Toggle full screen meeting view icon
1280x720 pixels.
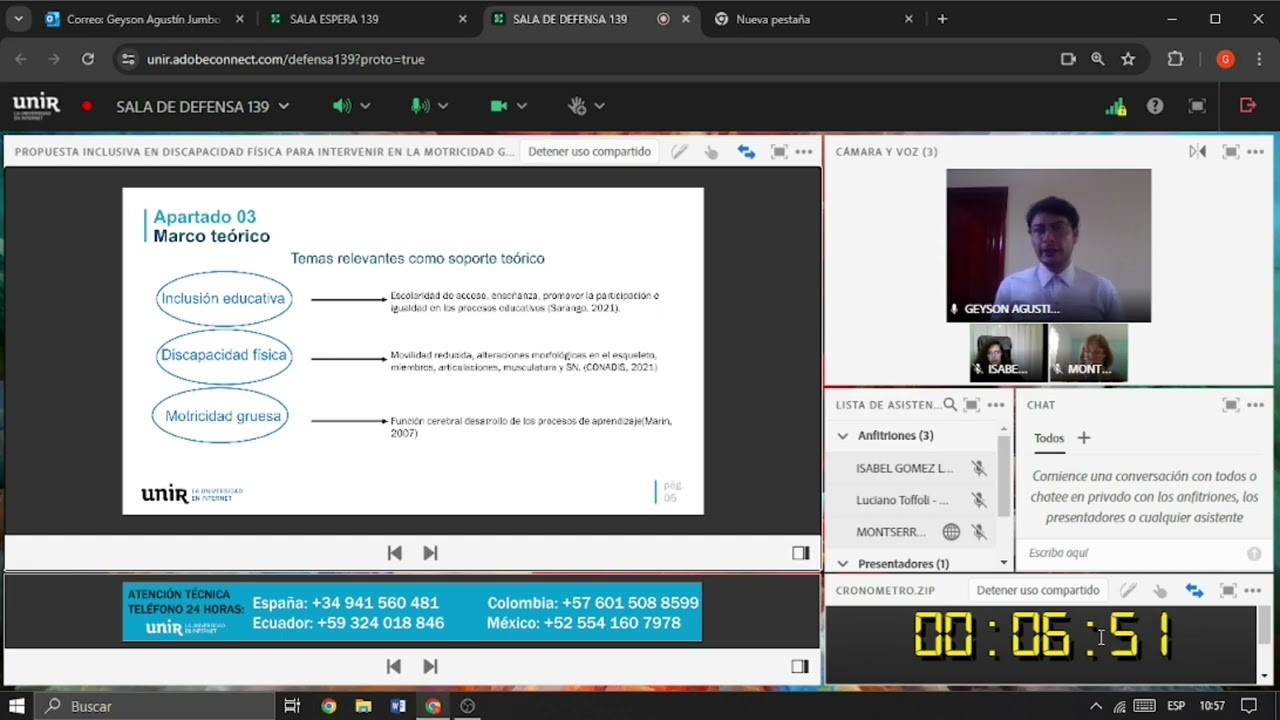coord(1197,106)
